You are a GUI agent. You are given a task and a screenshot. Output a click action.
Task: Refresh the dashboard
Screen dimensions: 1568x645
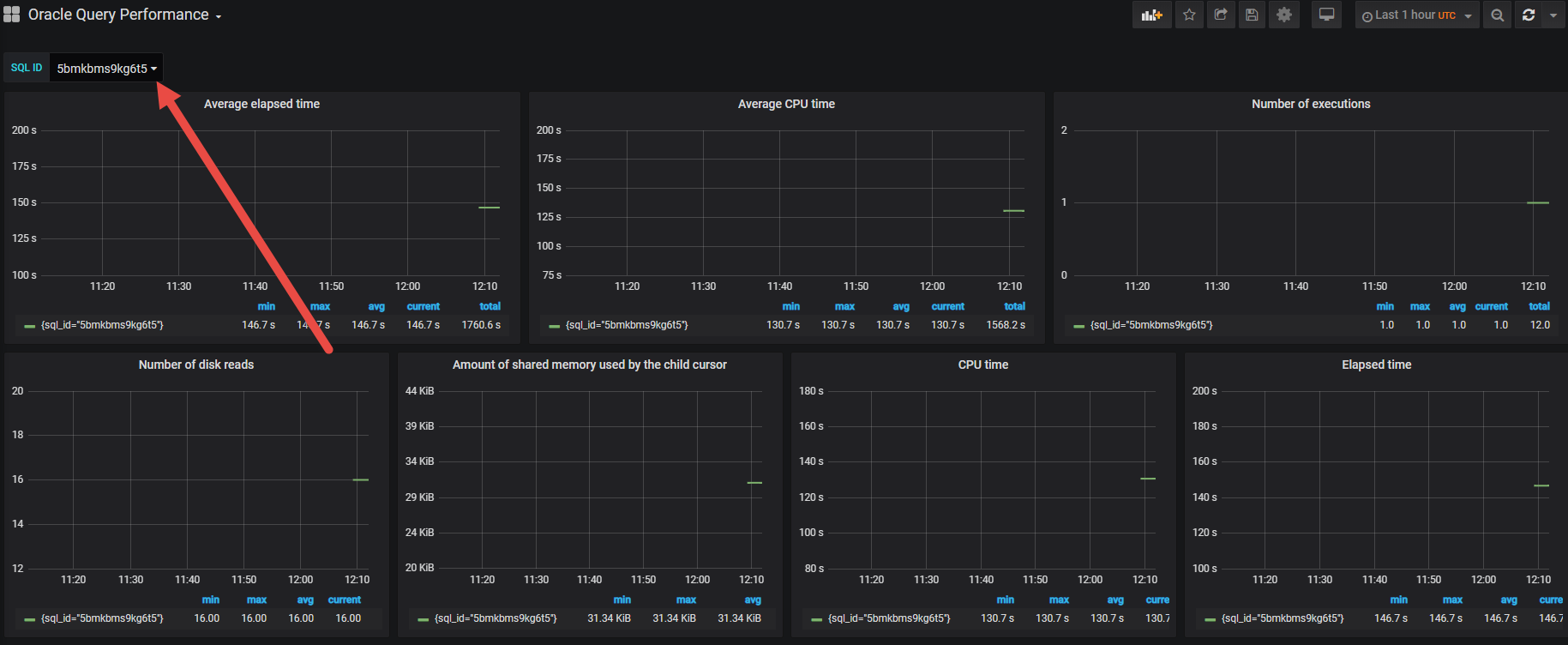[1529, 15]
